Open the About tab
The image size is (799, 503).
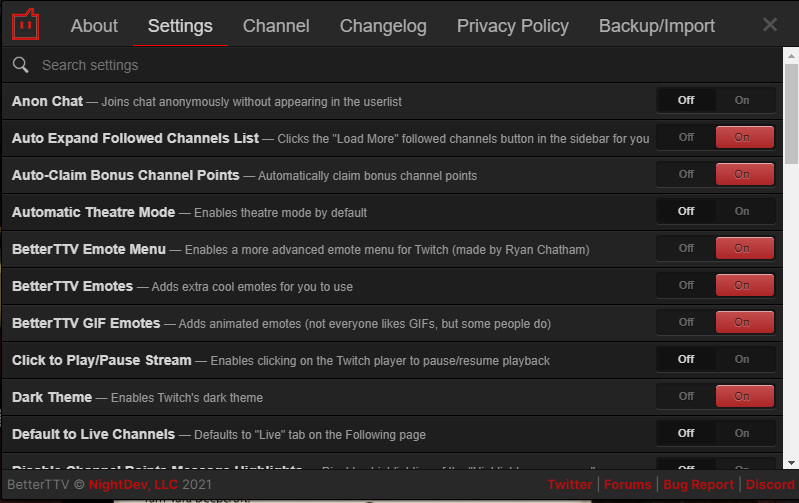[x=94, y=25]
